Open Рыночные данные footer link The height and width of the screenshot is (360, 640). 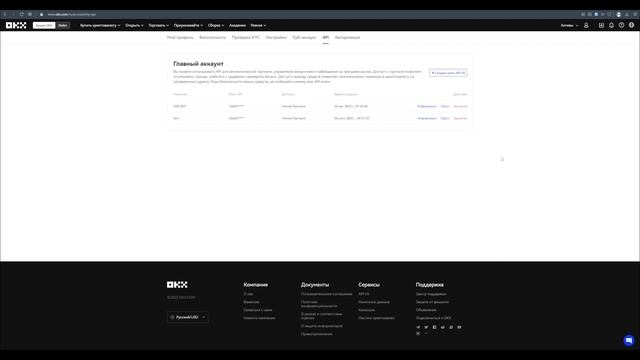click(374, 302)
